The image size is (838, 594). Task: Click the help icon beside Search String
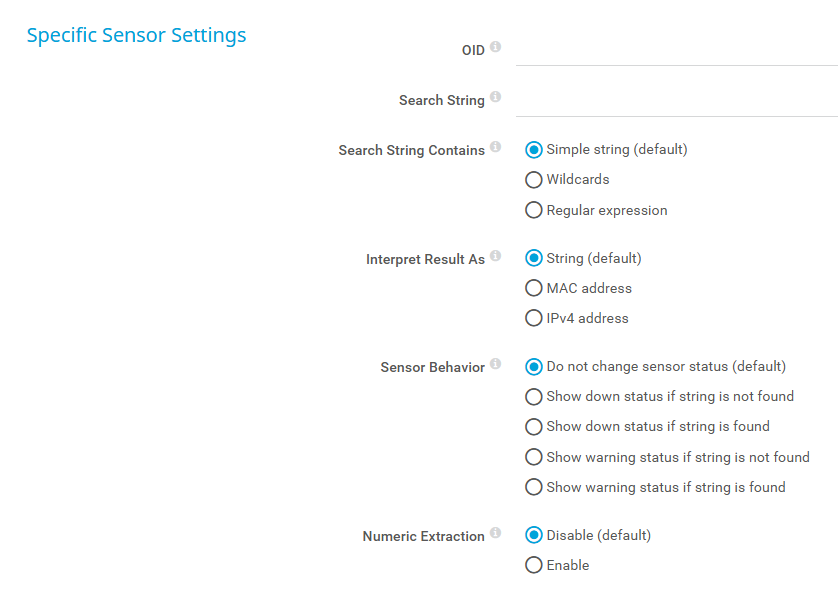[x=495, y=97]
